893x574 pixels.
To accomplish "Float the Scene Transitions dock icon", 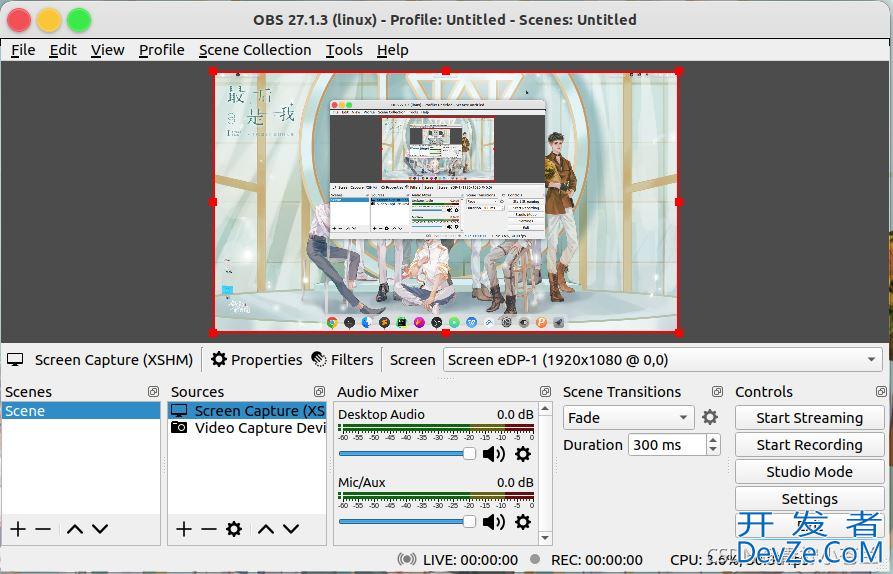I will [x=717, y=391].
